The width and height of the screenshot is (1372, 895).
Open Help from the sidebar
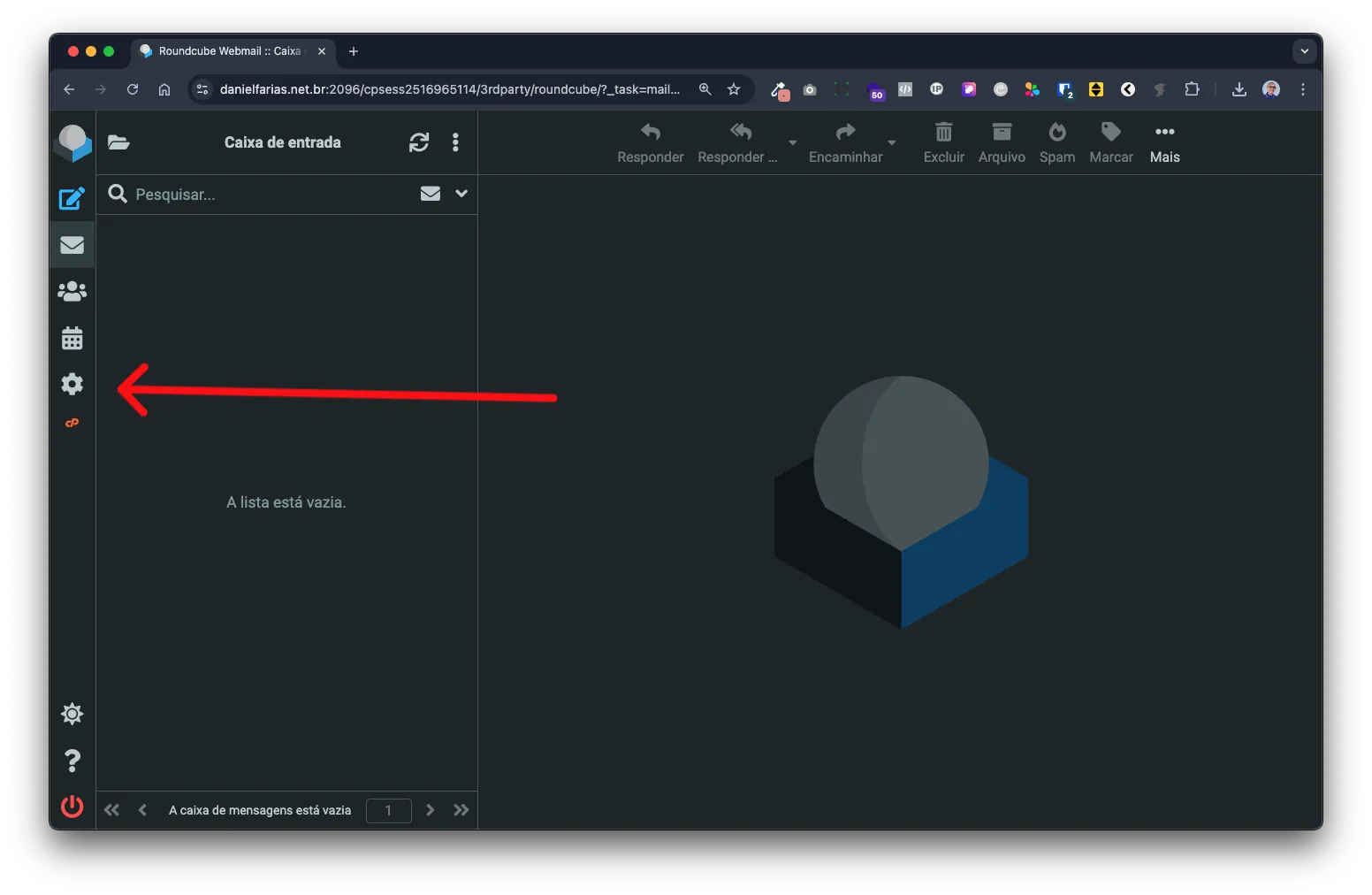pyautogui.click(x=72, y=761)
